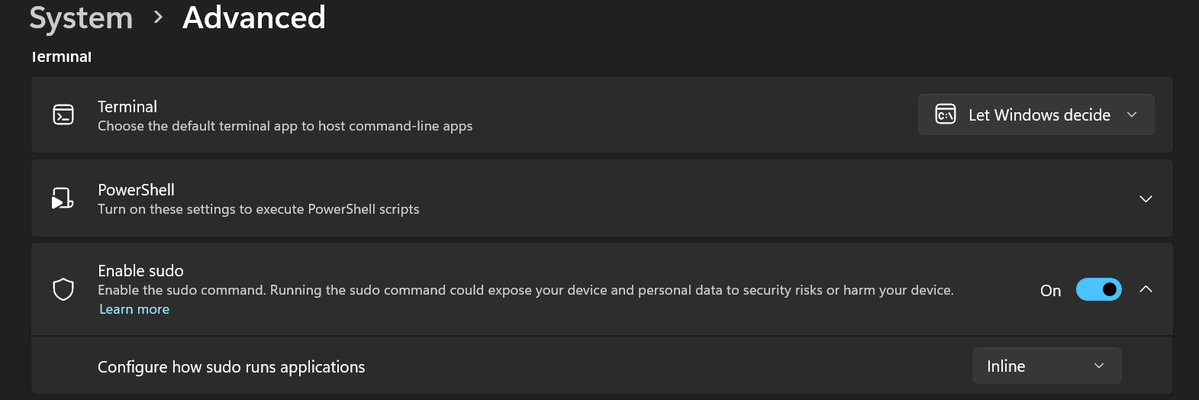Click the breadcrumb arrow after System
Viewport: 1199px width, 400px height.
[x=158, y=18]
